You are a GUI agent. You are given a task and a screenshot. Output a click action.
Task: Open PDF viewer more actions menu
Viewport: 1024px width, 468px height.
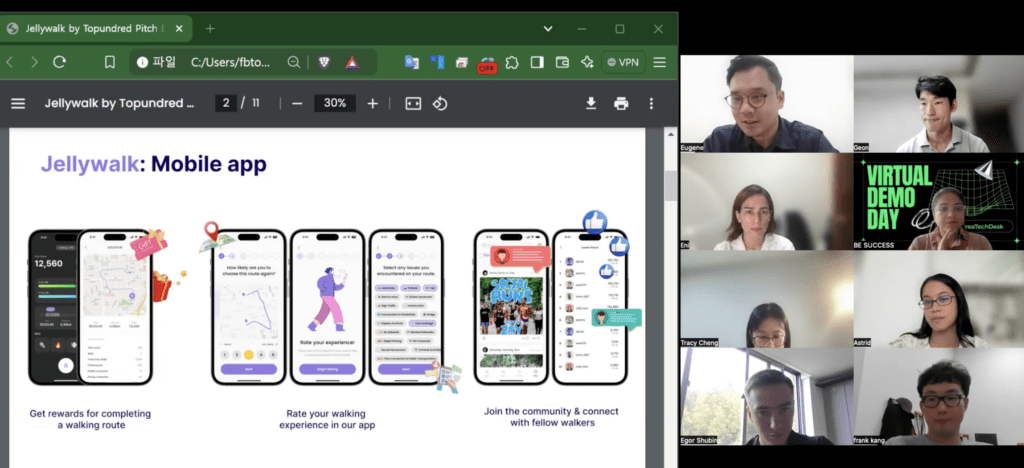coord(651,103)
